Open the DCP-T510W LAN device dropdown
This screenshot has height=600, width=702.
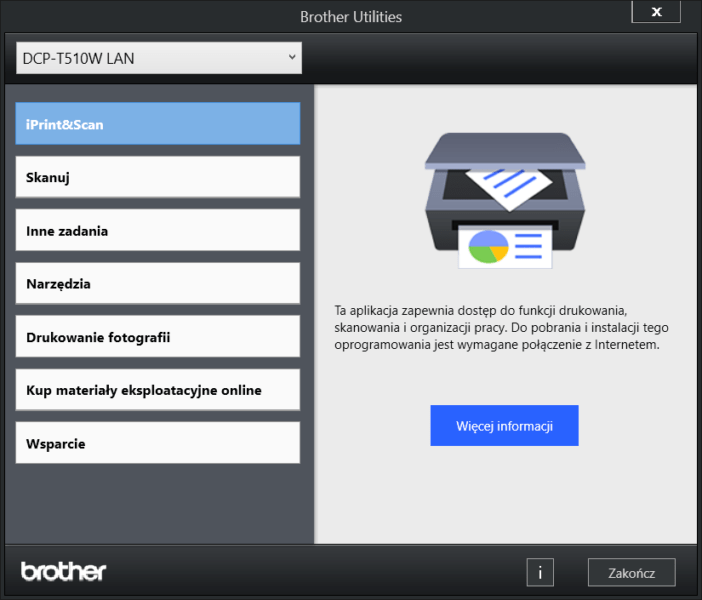(159, 58)
